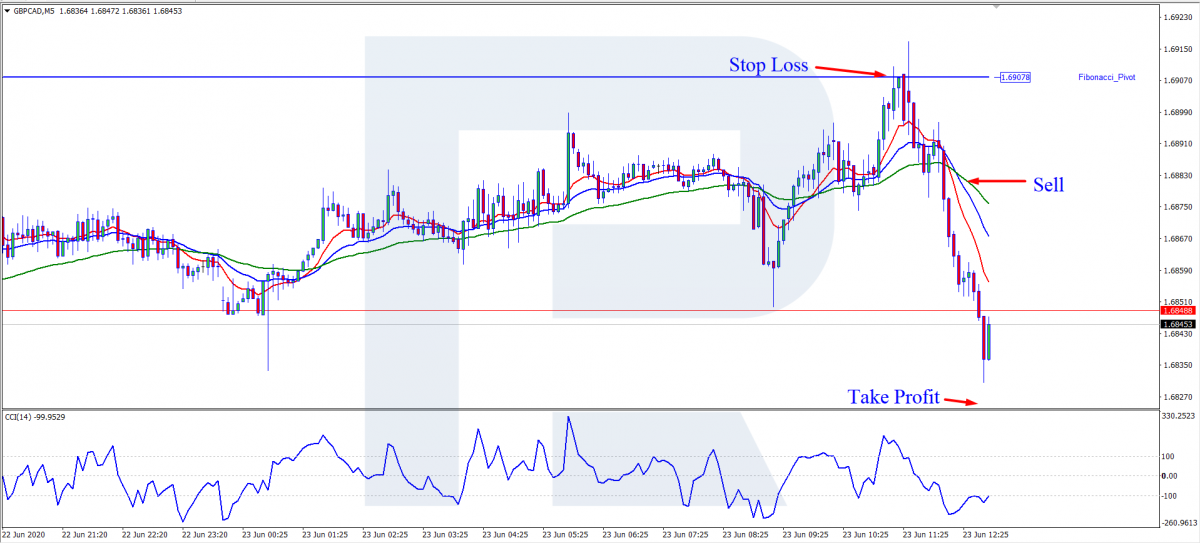Click the red 1.68488 price tag on scale
The image size is (1200, 543).
point(1178,311)
